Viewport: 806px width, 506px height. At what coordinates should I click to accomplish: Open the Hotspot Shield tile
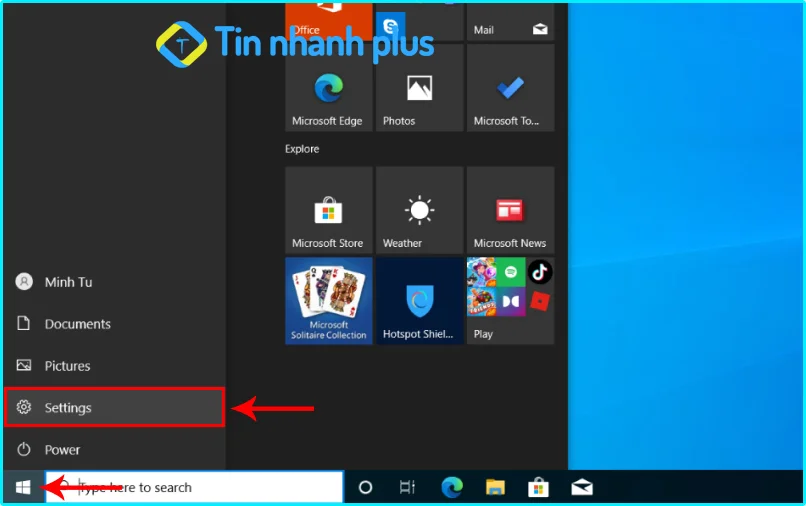point(419,301)
